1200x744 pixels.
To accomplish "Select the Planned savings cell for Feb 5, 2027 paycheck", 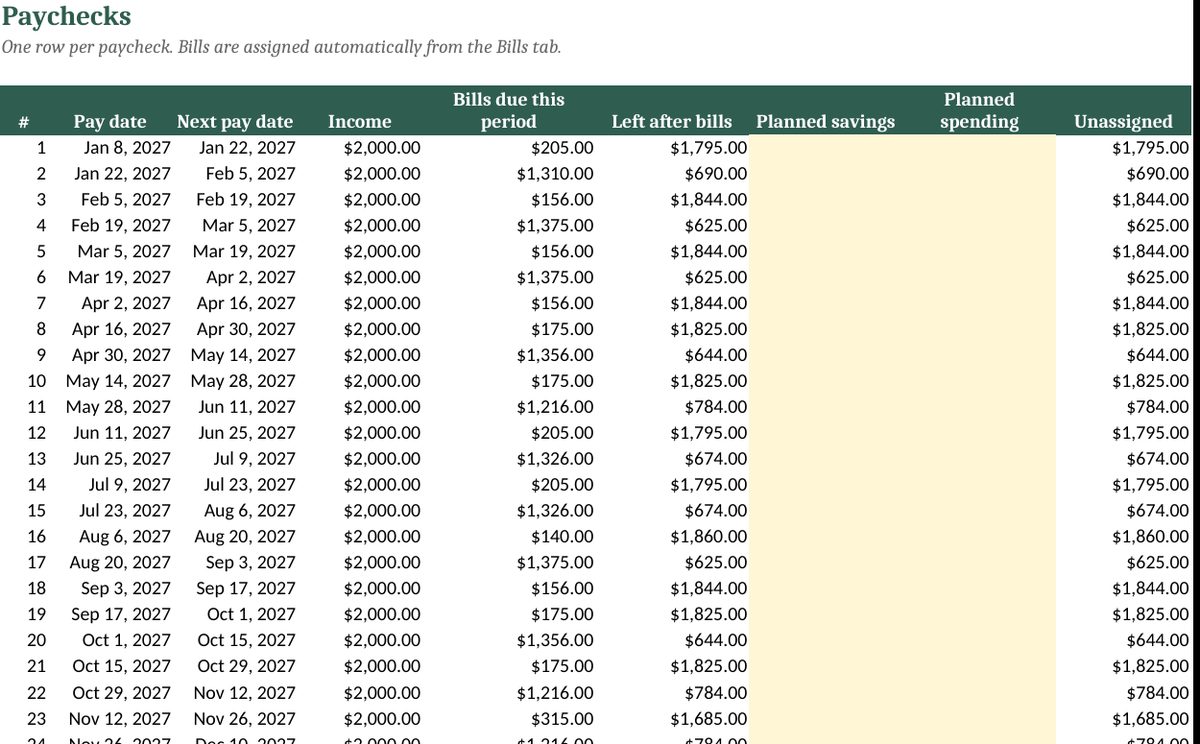I will 826,200.
